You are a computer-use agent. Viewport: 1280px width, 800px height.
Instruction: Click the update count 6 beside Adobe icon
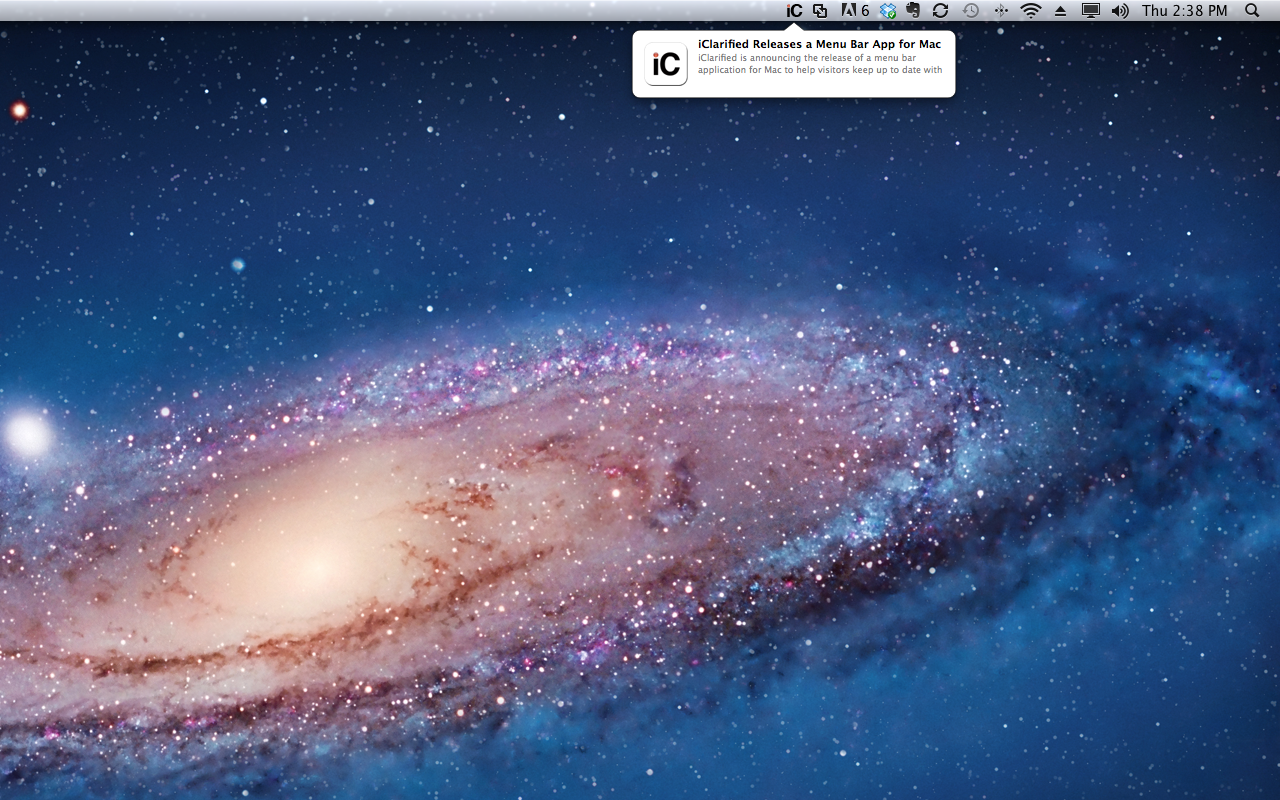pos(865,11)
